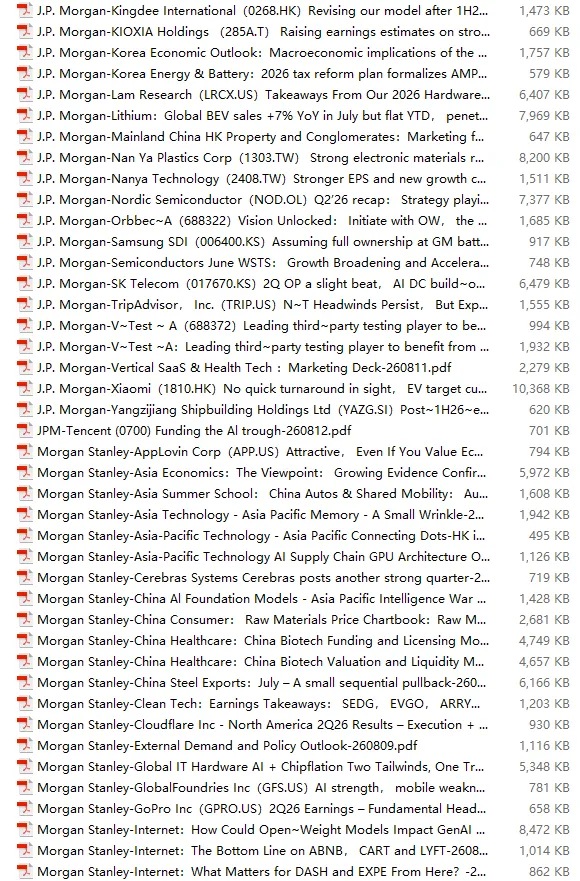Click the PDF icon of Yangzijiang Shipbuilding file
The image size is (580, 881).
click(x=25, y=410)
